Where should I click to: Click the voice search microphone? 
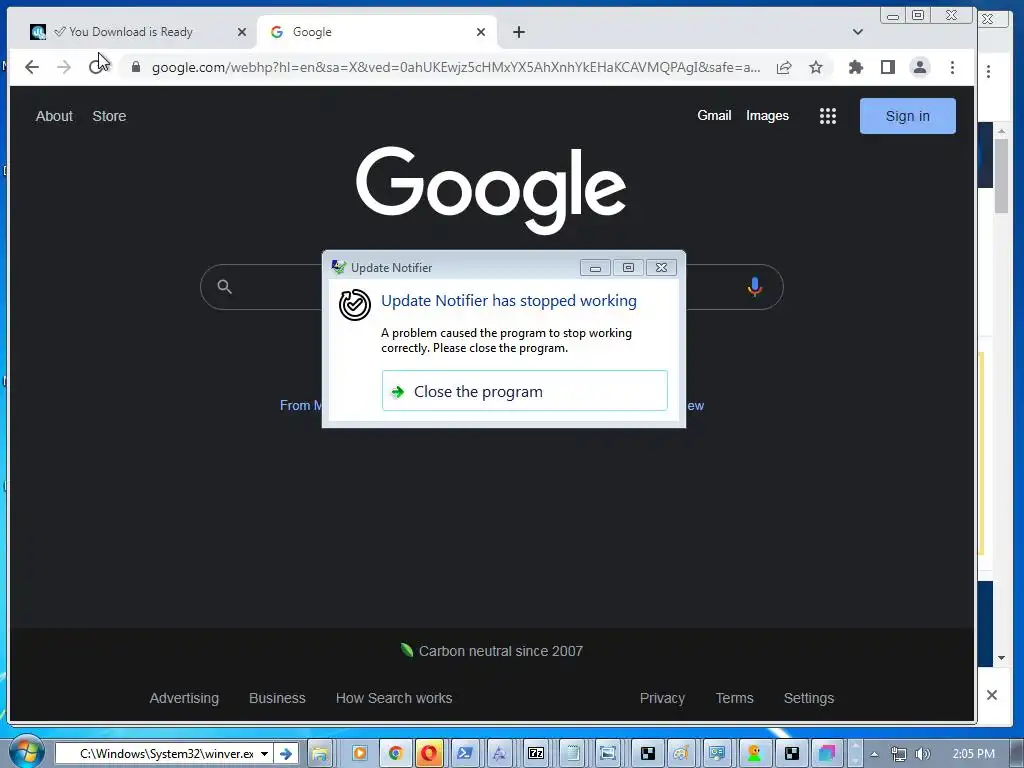(754, 287)
